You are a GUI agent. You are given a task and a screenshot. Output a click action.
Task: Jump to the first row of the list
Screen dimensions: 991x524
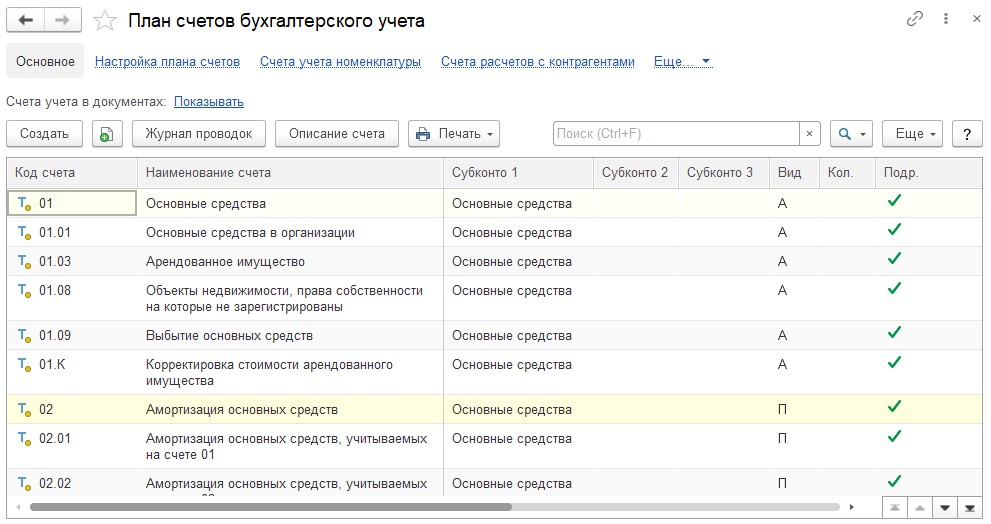895,508
